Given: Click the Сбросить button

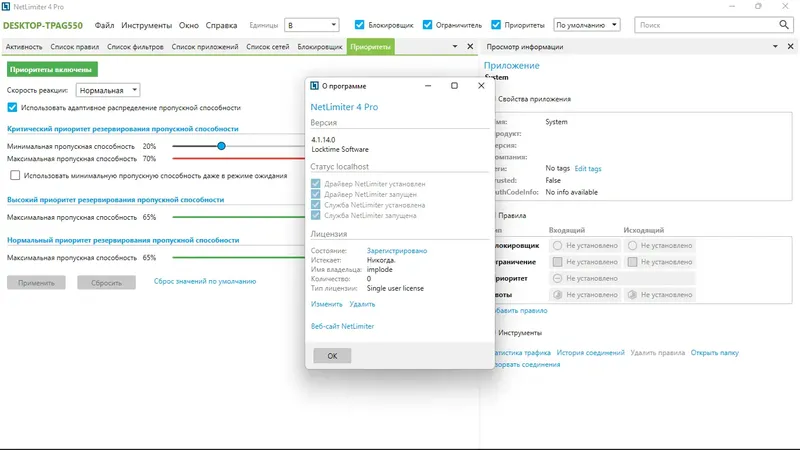Looking at the screenshot, I should pyautogui.click(x=107, y=283).
